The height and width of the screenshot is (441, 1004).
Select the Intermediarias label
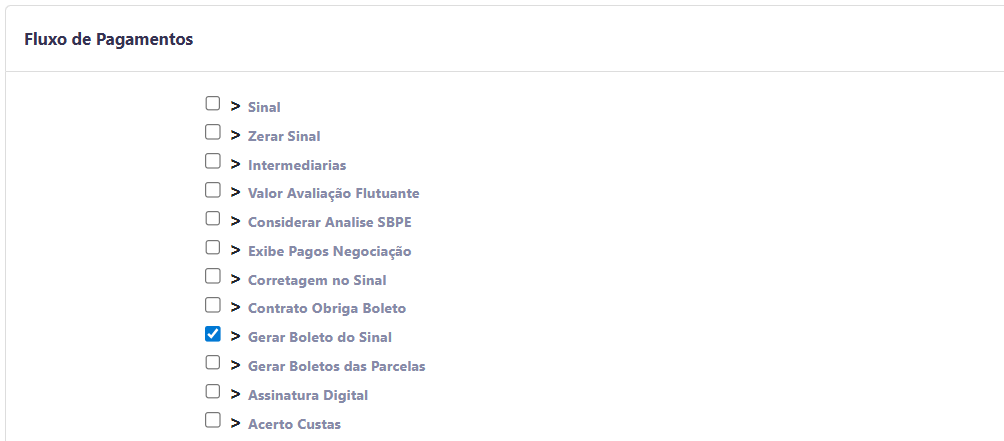coord(297,165)
